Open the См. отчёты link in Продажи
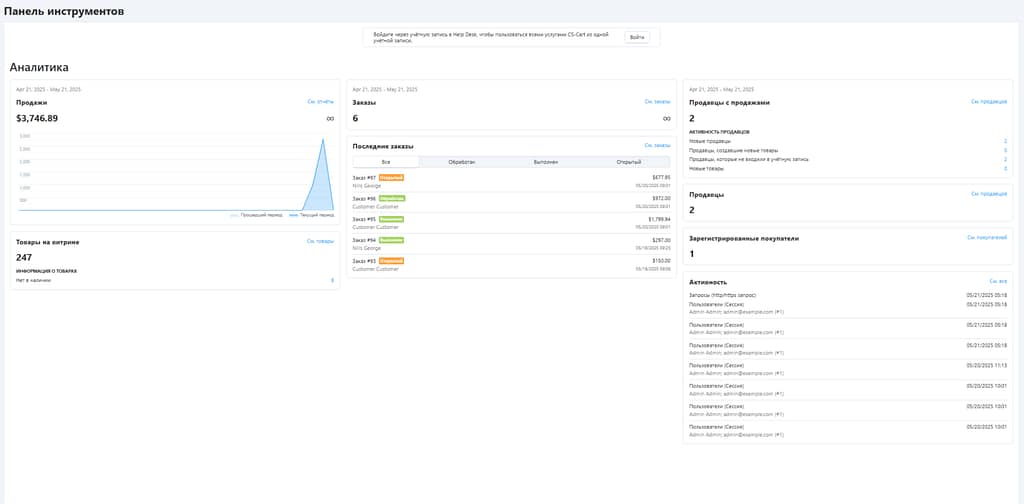 point(320,102)
